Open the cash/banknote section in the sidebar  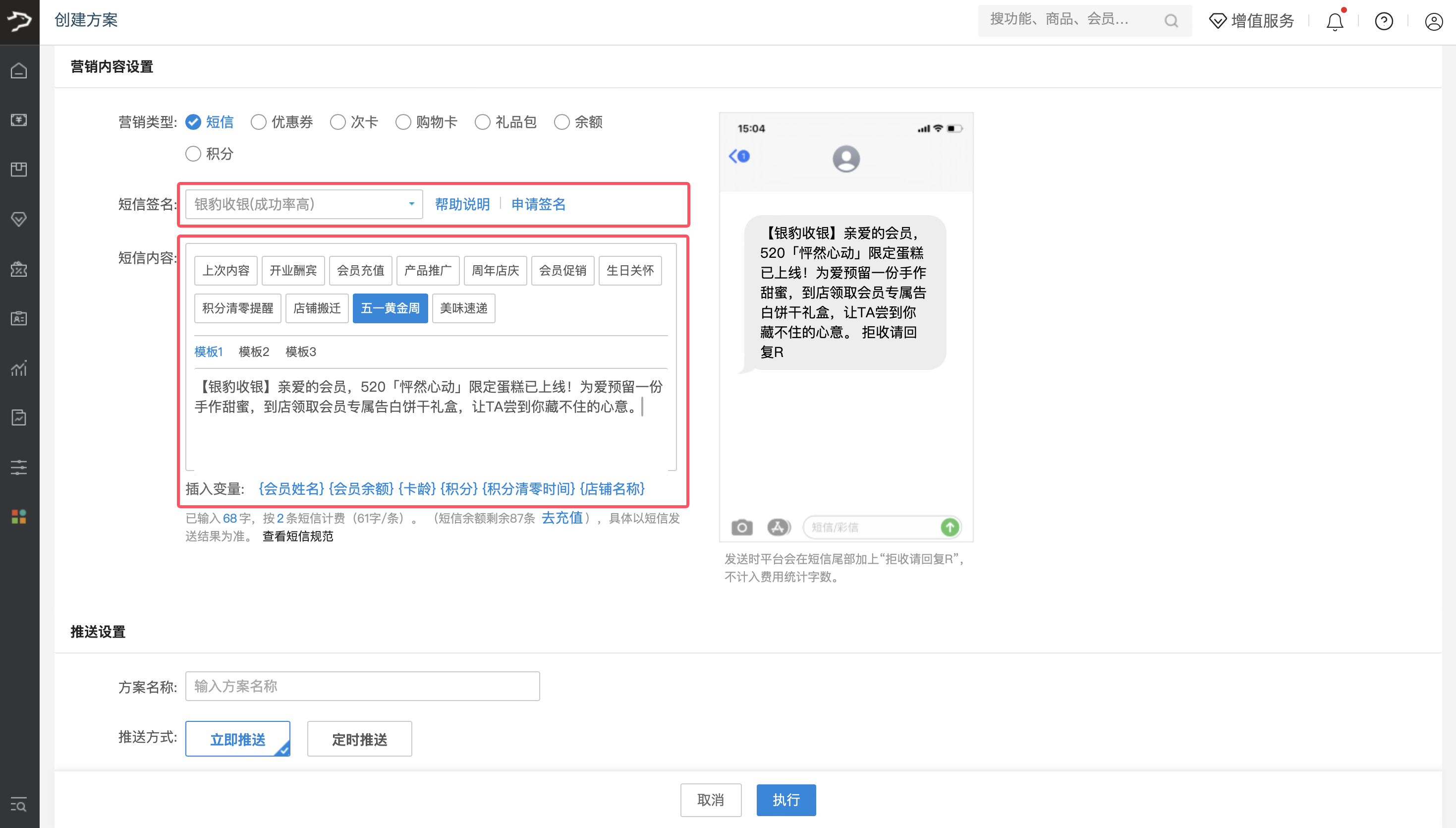click(x=19, y=120)
